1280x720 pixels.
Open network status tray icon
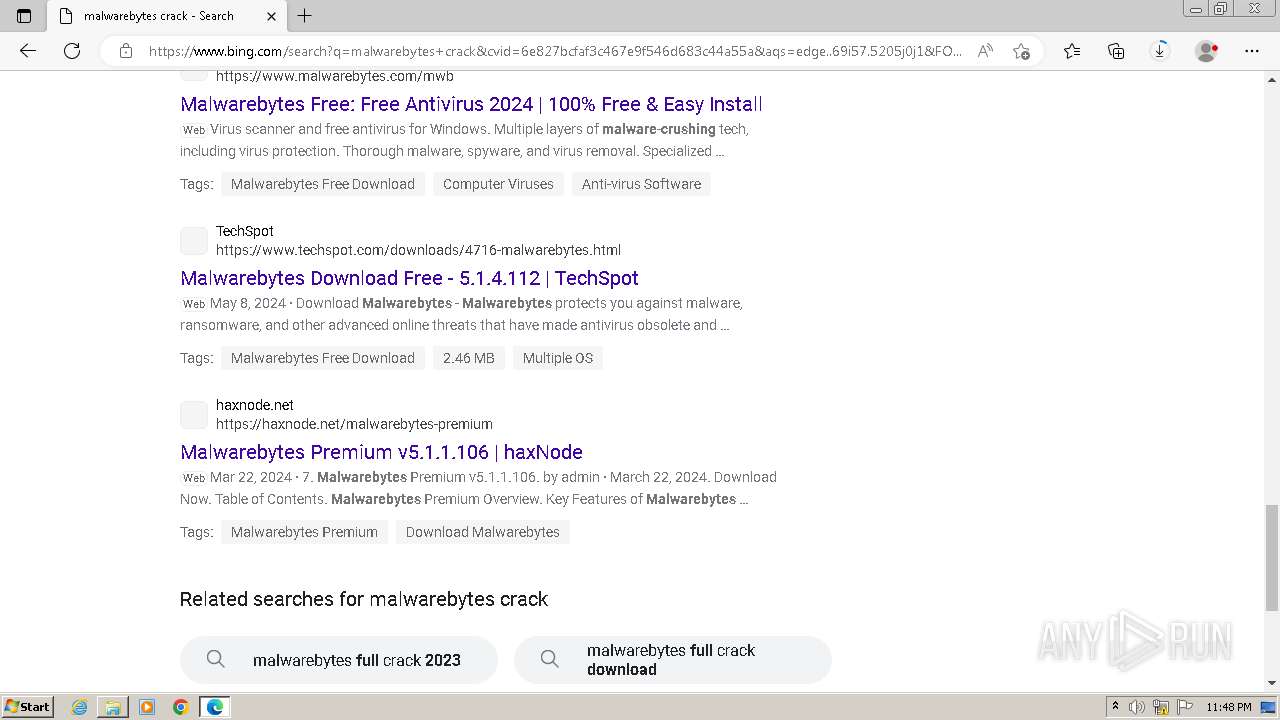pos(1161,707)
